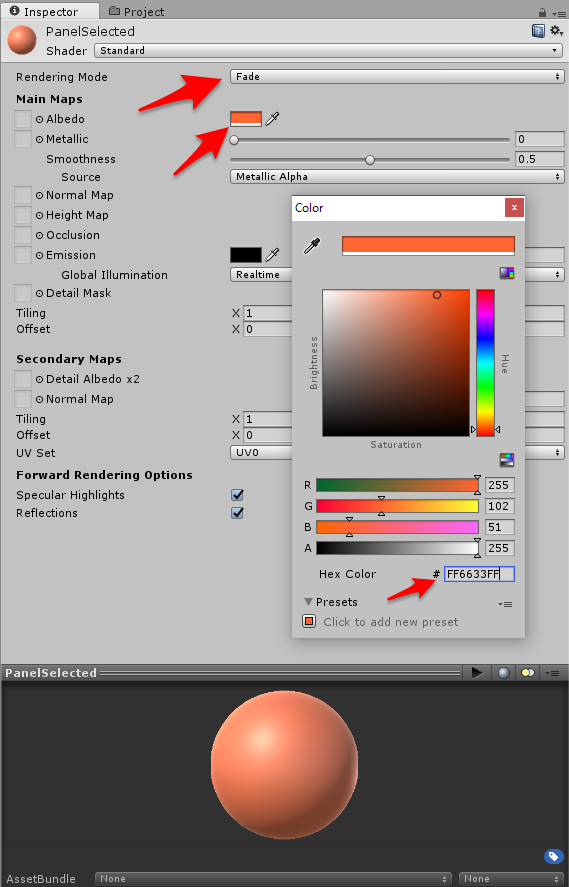Click the B channel slider

397,527
